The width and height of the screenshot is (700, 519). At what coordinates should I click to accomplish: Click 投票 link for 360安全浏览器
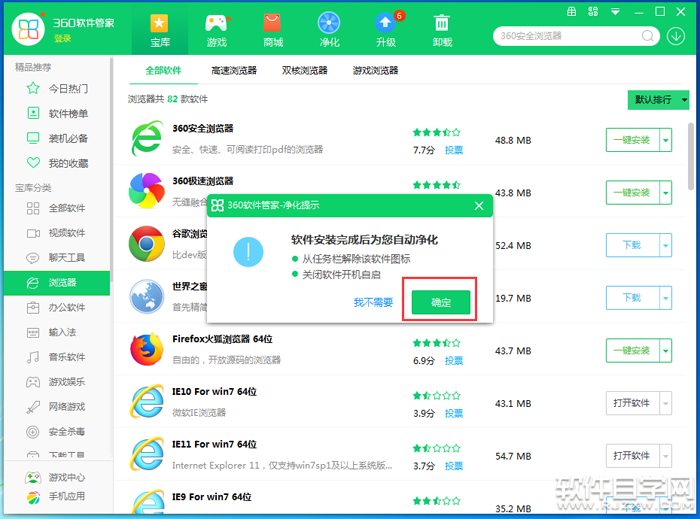pyautogui.click(x=454, y=150)
